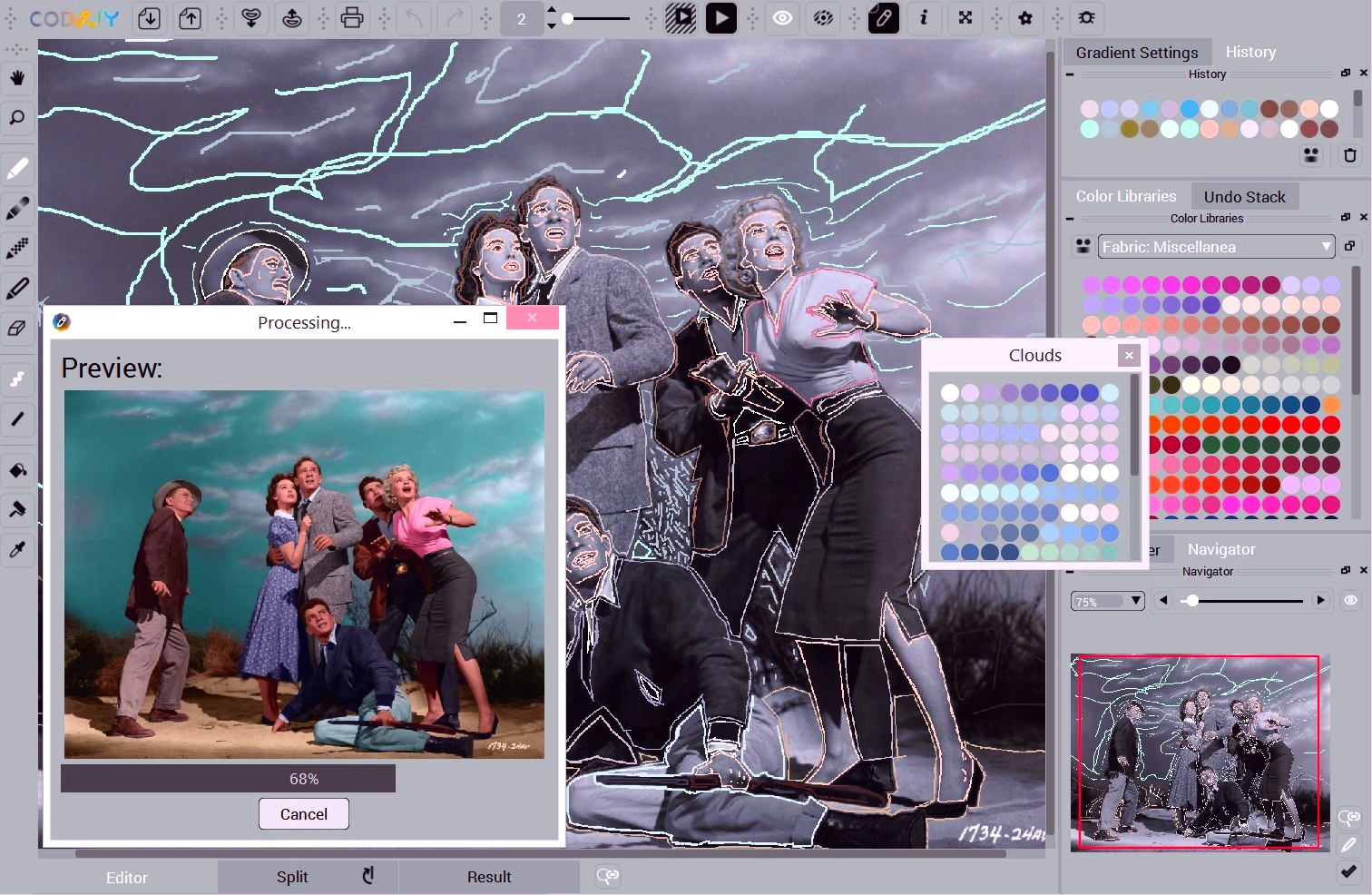Click the import masks icon in toolbar
The height and width of the screenshot is (895, 1372).
coord(251,18)
